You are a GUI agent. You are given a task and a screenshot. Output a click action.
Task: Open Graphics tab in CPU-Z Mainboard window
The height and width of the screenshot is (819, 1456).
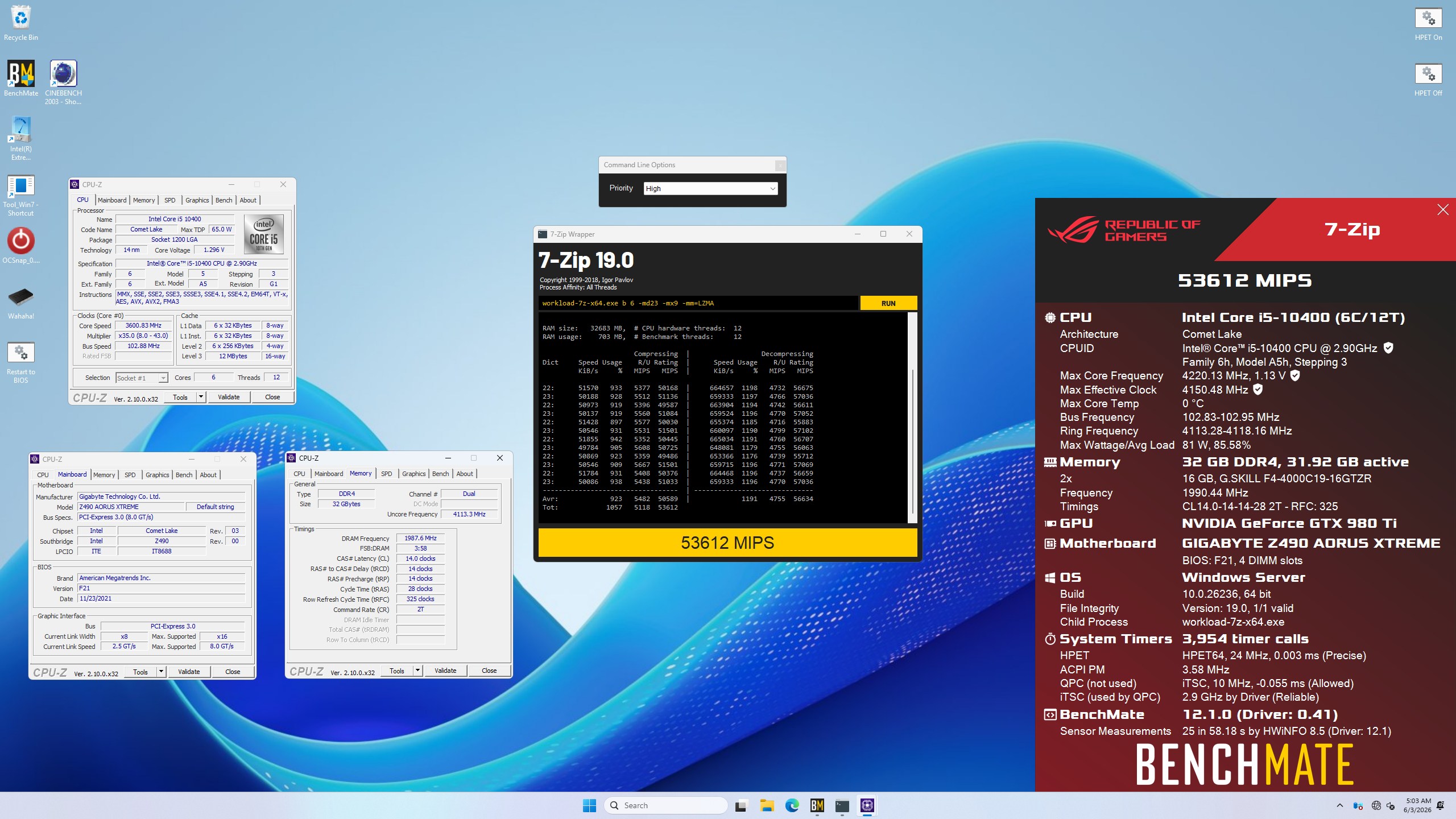pos(158,475)
